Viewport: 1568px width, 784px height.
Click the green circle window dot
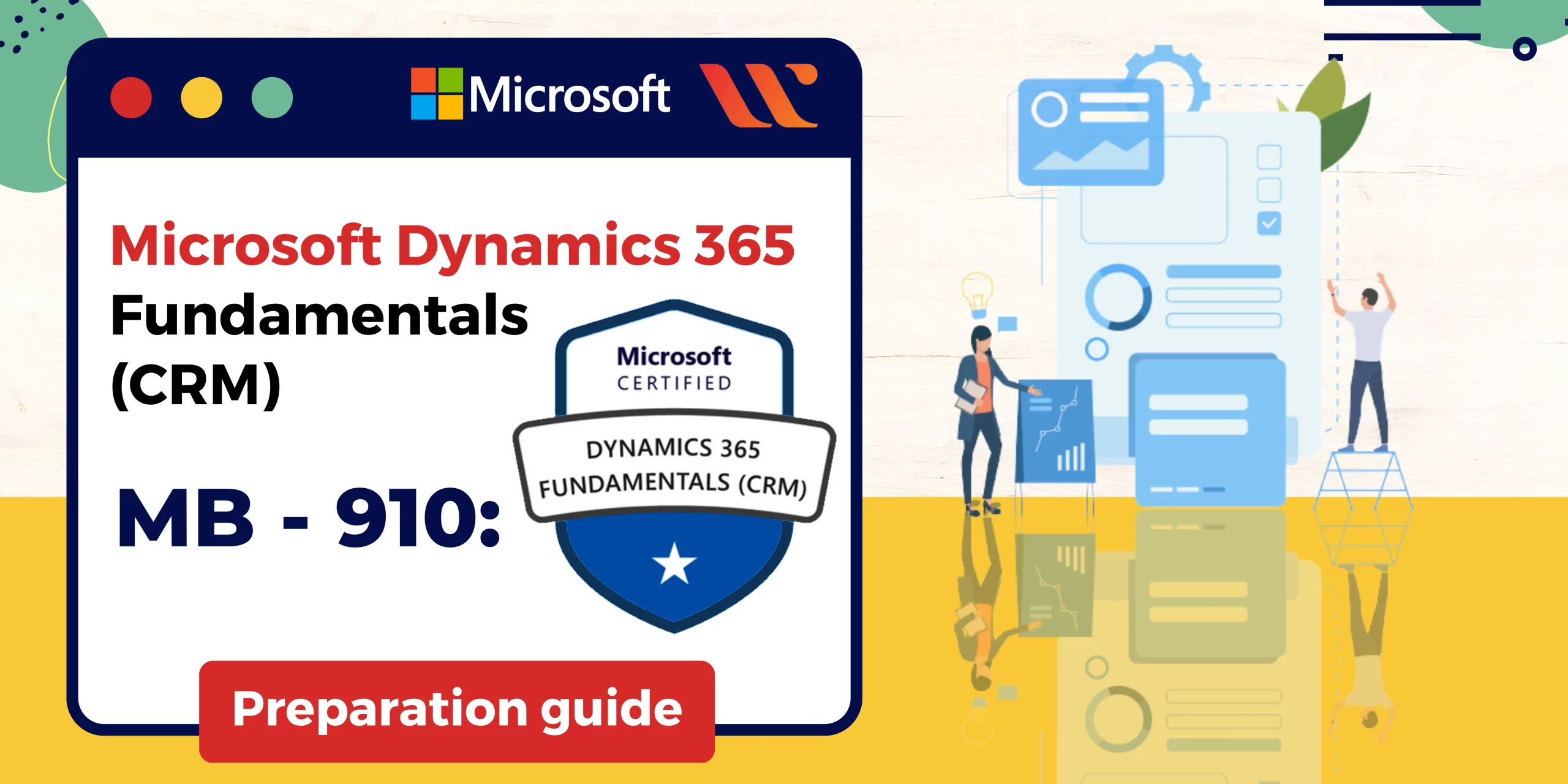272,97
